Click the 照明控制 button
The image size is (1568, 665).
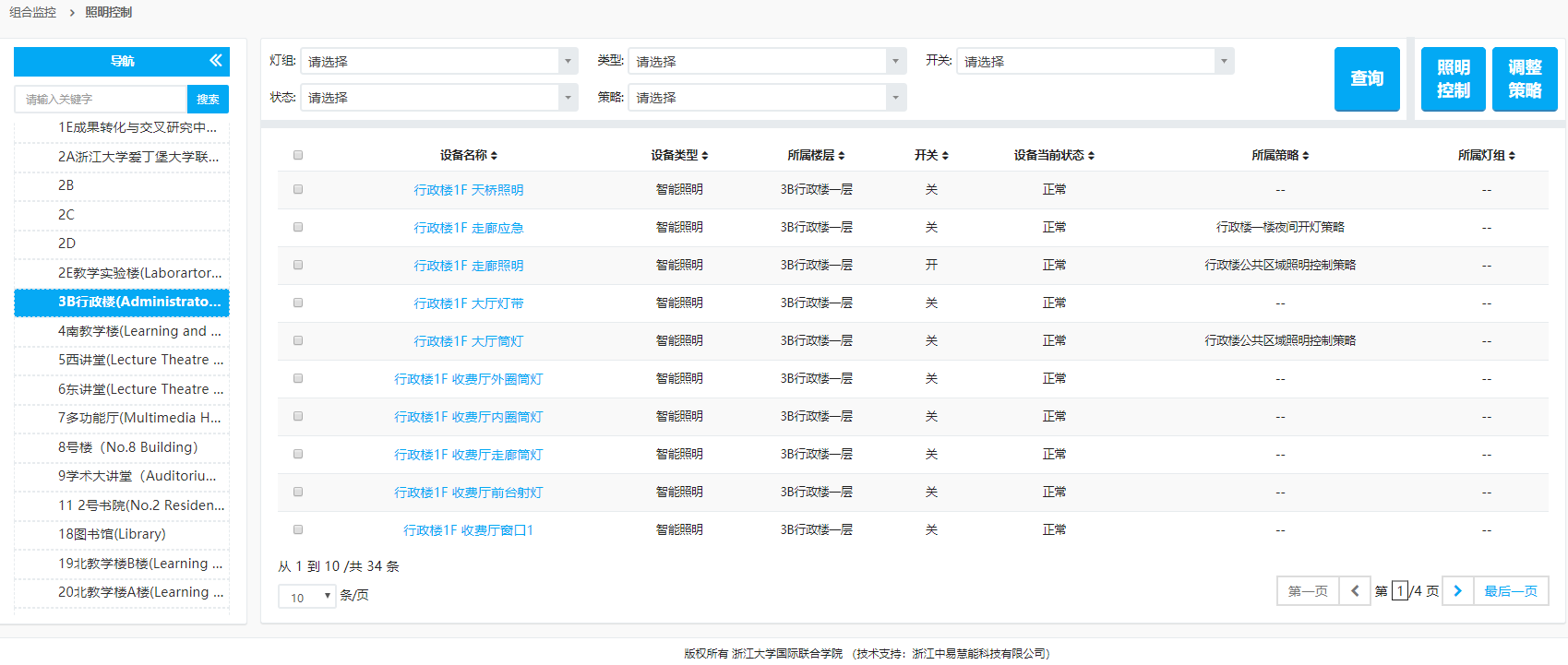coord(1454,79)
